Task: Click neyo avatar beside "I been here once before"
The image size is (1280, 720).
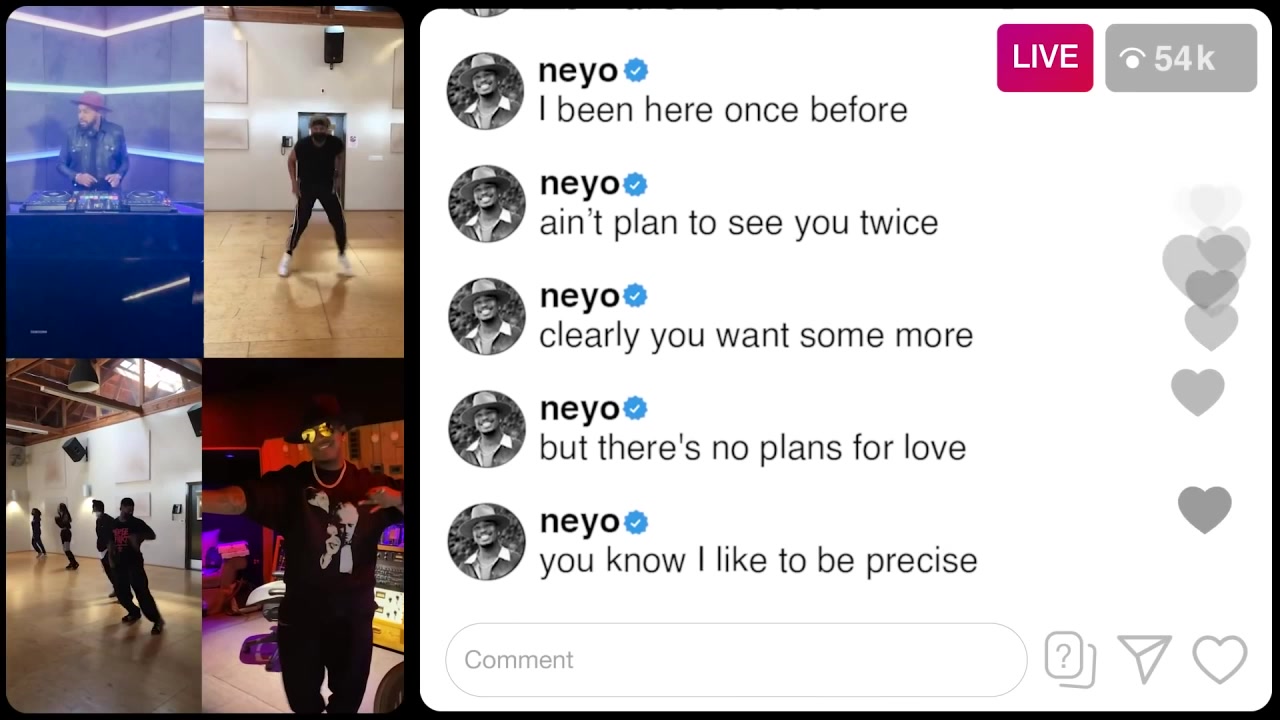Action: coord(486,91)
